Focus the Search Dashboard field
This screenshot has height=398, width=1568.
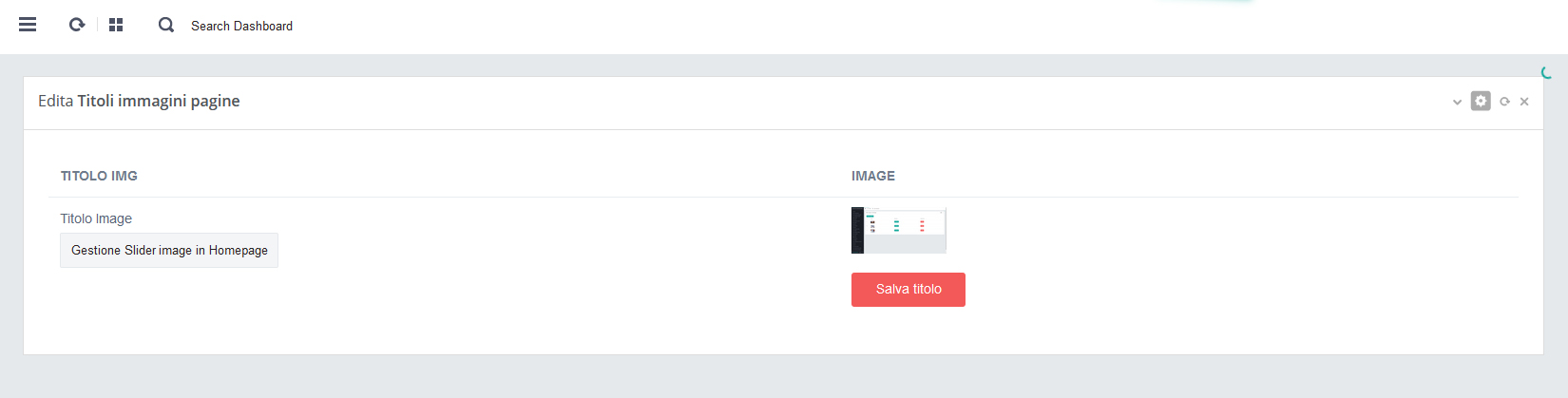[242, 26]
